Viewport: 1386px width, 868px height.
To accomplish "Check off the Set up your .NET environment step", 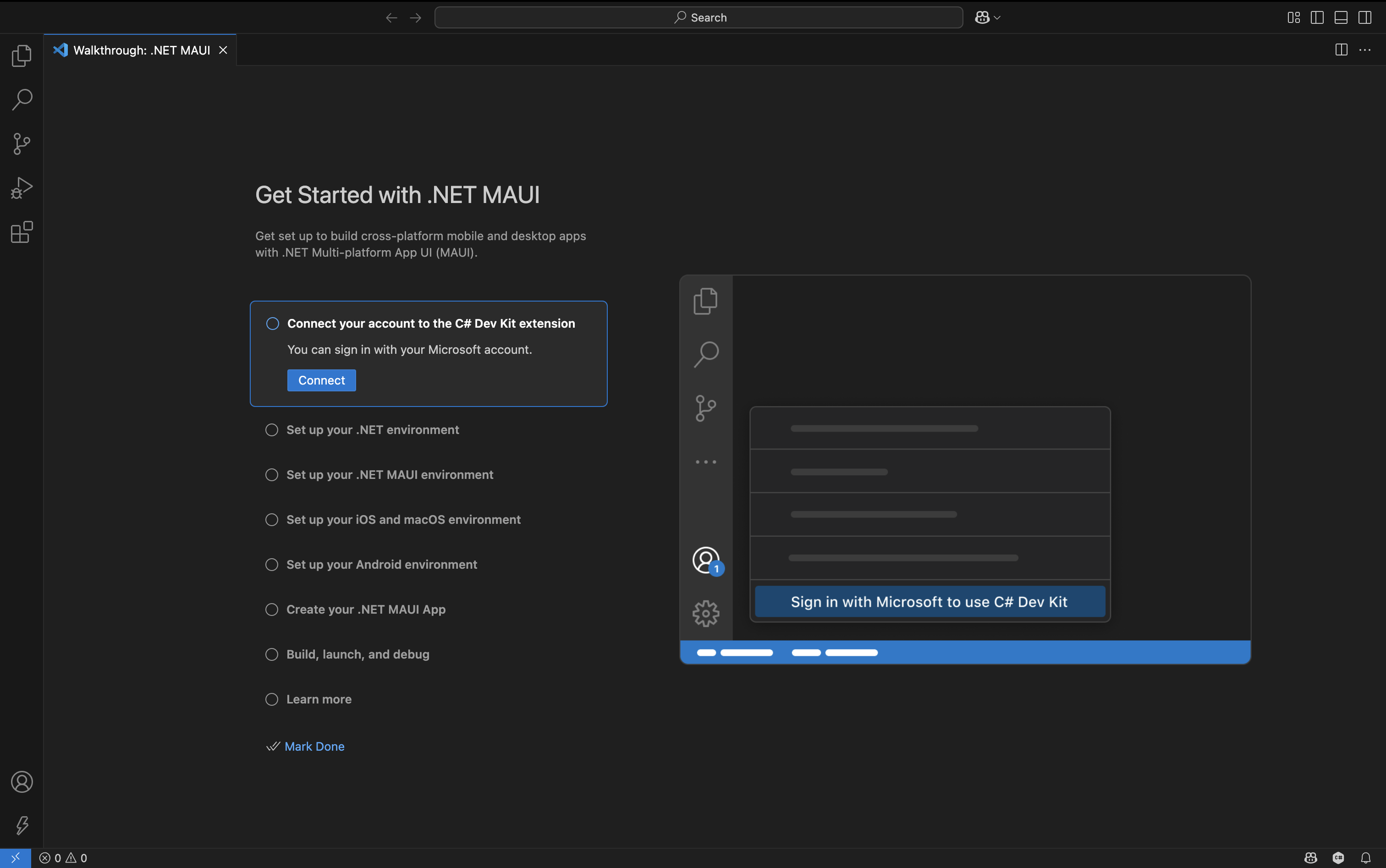I will tap(272, 429).
